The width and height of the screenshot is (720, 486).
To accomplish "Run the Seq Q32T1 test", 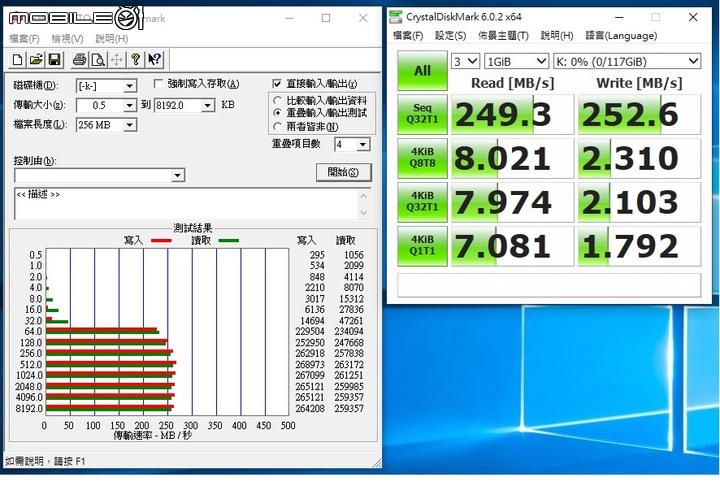I will pyautogui.click(x=422, y=114).
